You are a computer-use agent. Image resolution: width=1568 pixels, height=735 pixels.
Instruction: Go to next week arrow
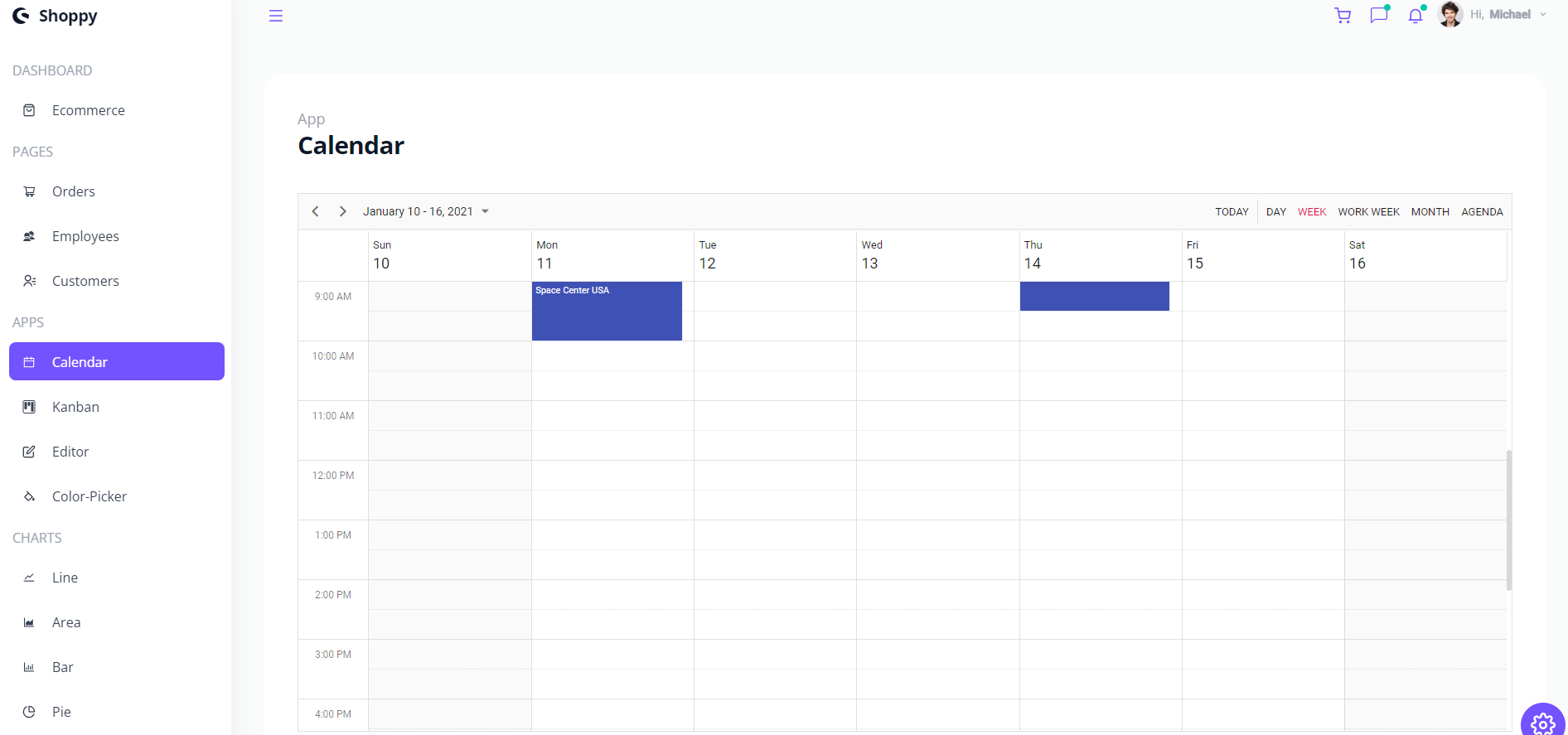(x=342, y=211)
